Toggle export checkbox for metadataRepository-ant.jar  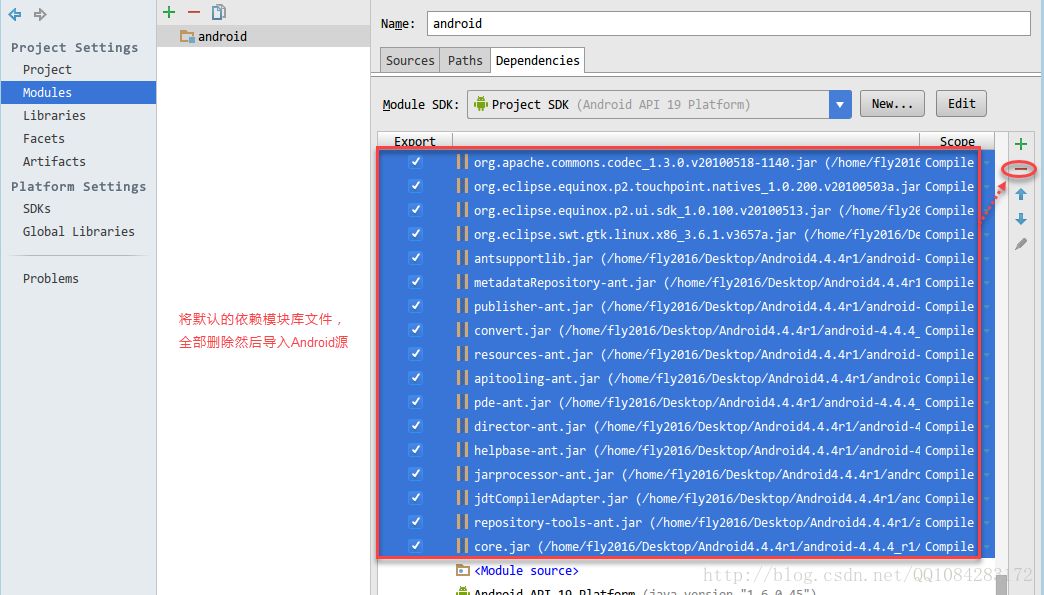415,282
